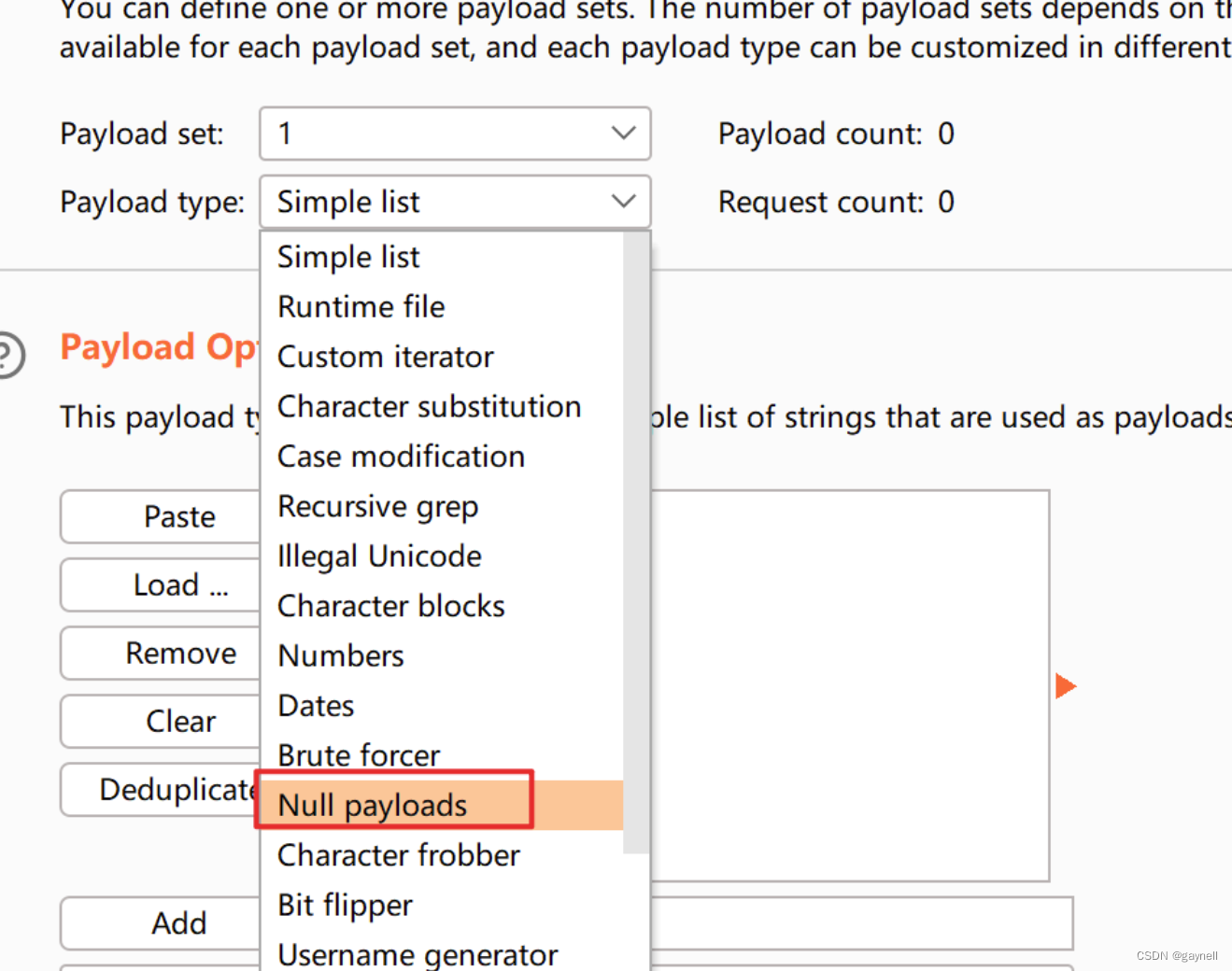Pick Bit flipper payload type
Image resolution: width=1232 pixels, height=971 pixels.
[441, 905]
